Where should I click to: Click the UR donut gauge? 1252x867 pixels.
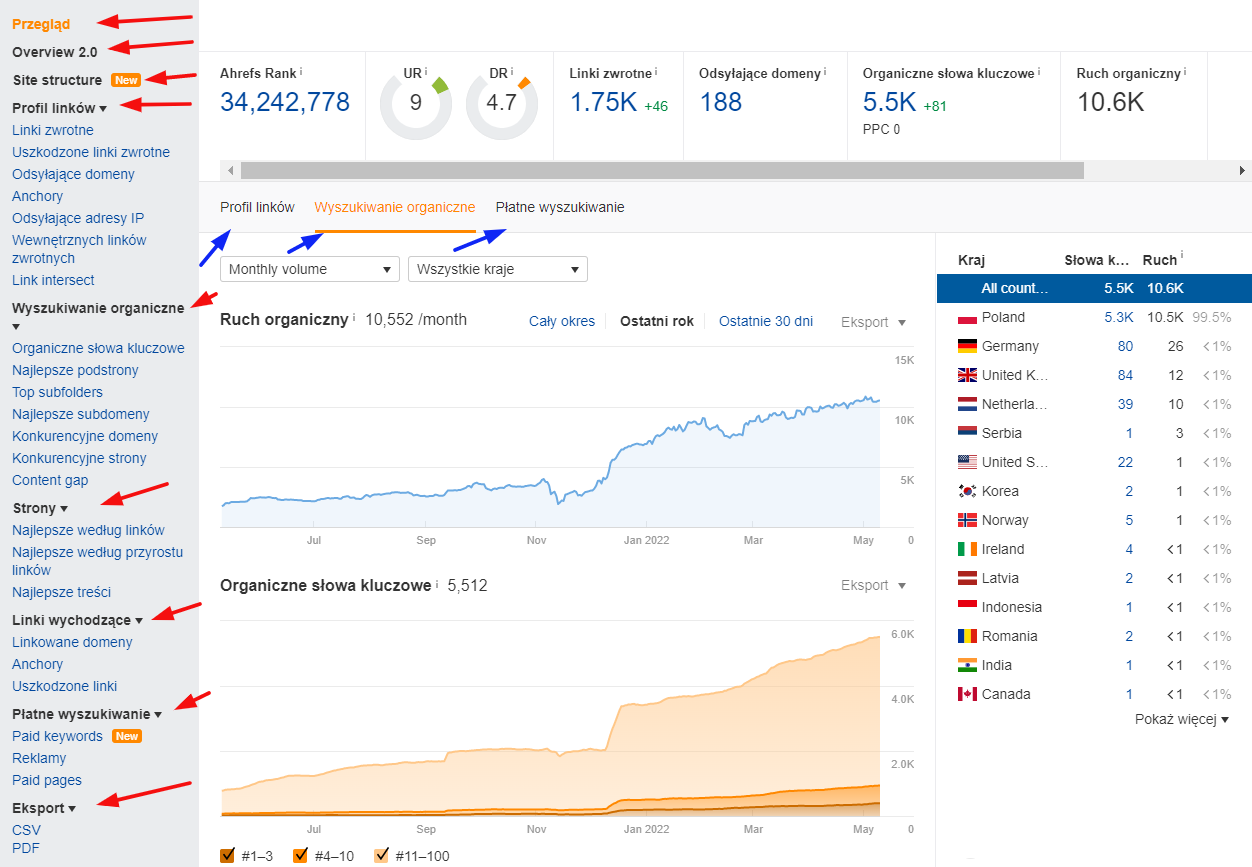pyautogui.click(x=416, y=102)
